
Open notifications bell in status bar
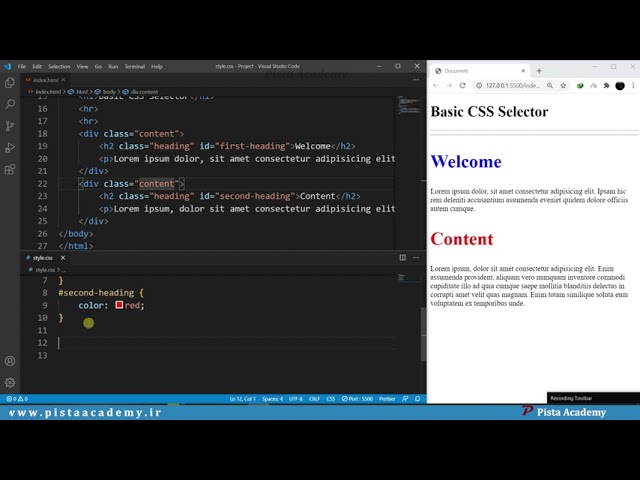[x=418, y=399]
